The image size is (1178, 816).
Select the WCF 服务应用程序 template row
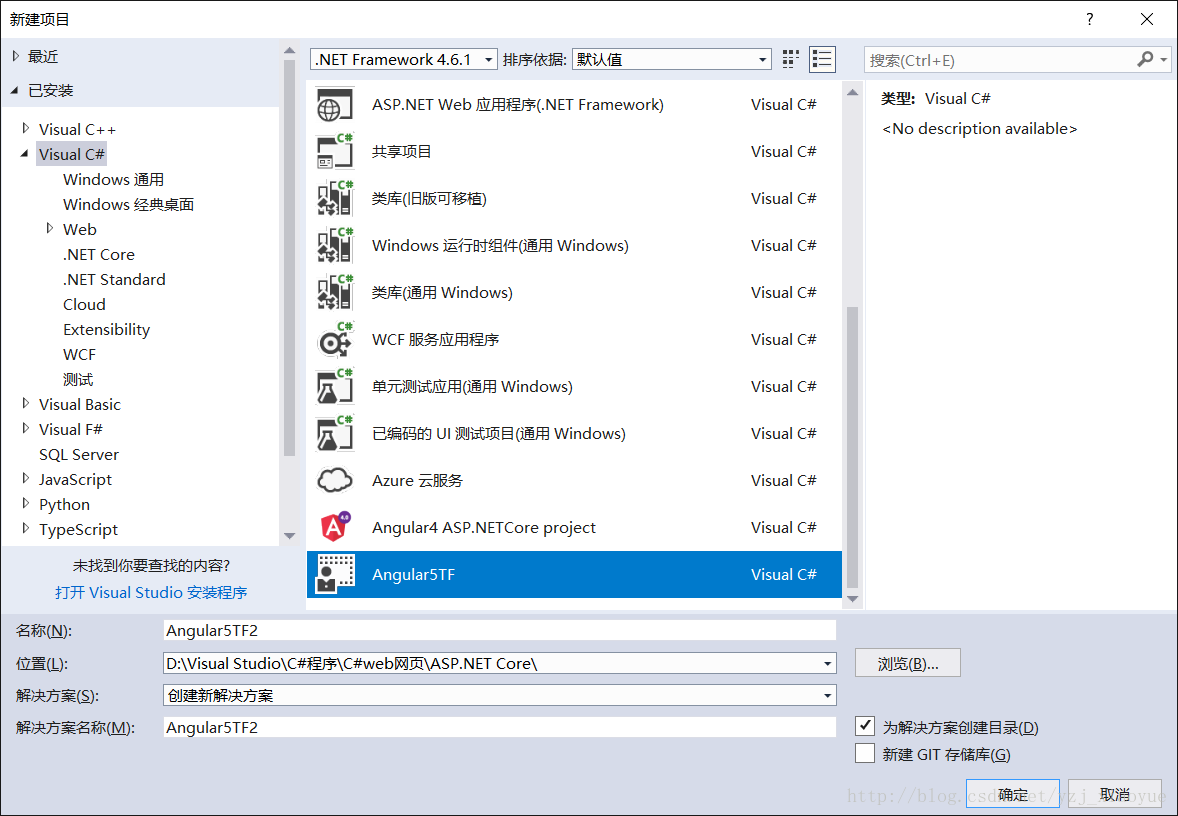(575, 340)
